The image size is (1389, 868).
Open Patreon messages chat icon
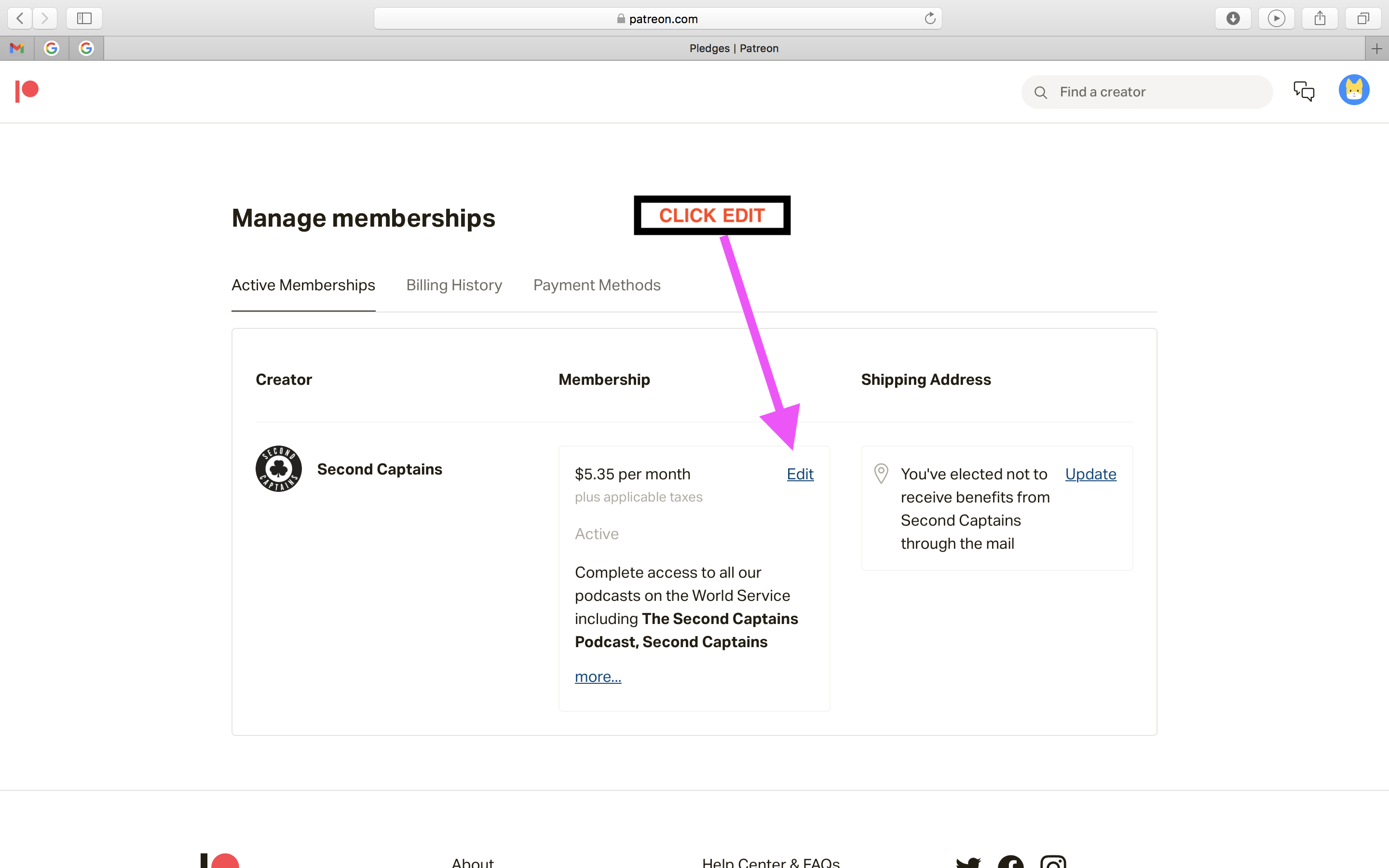(1304, 91)
